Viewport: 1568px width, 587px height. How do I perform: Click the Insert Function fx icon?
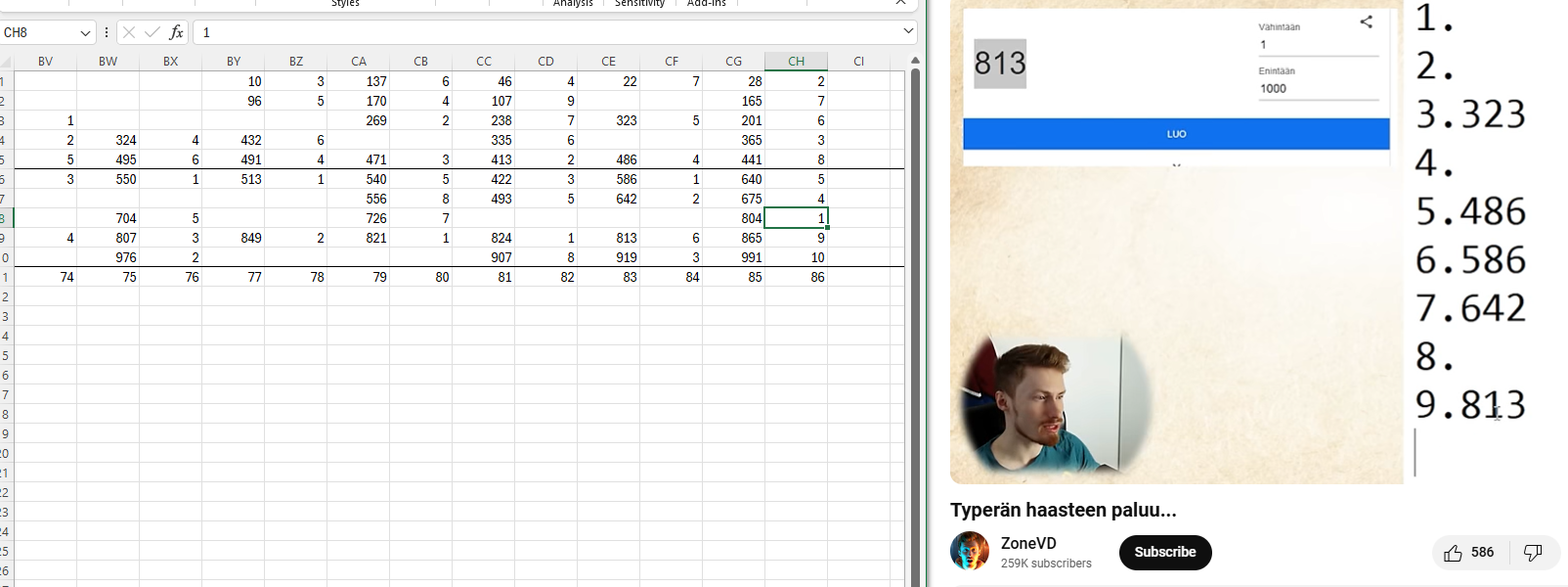coord(176,32)
